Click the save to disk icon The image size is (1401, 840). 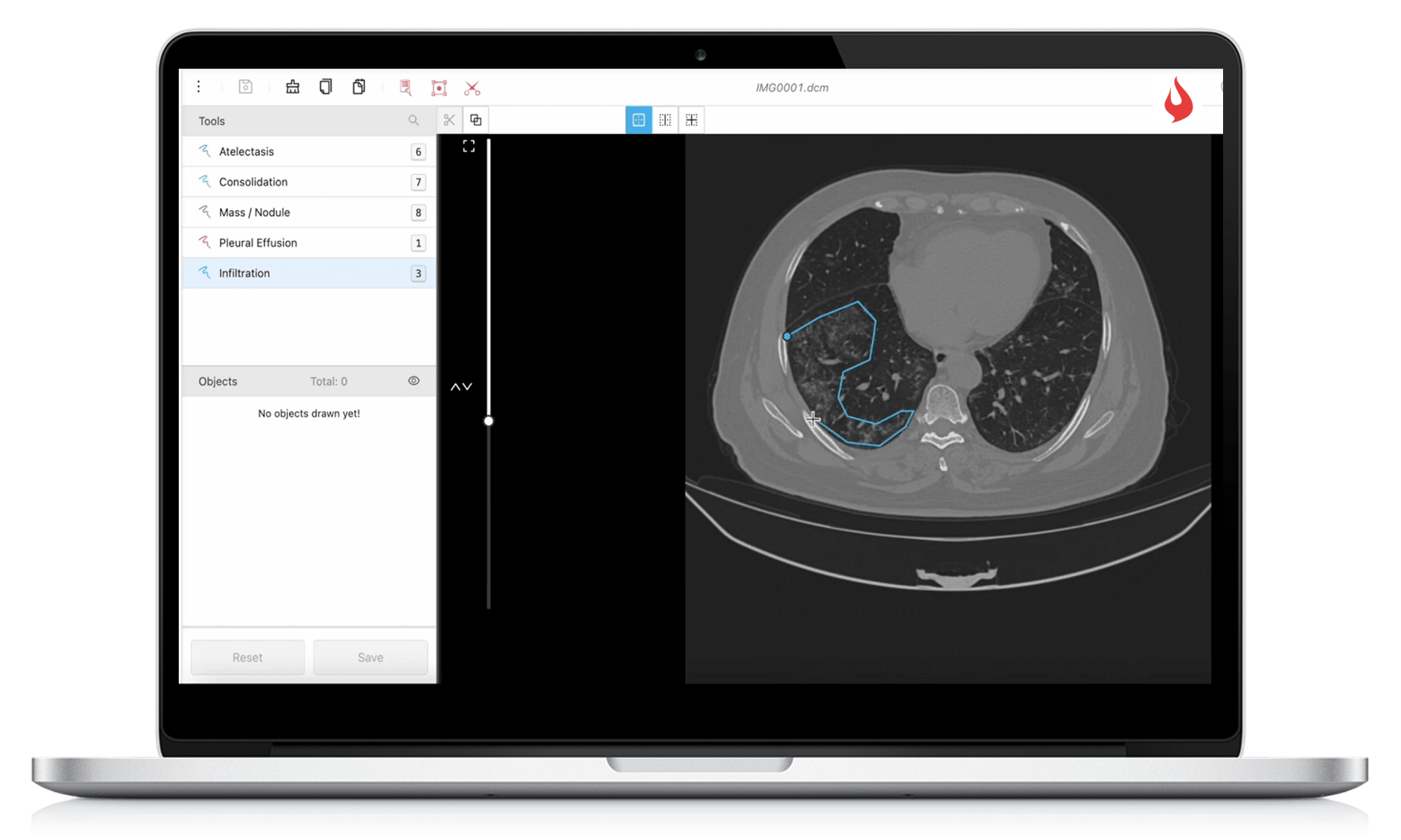point(246,87)
